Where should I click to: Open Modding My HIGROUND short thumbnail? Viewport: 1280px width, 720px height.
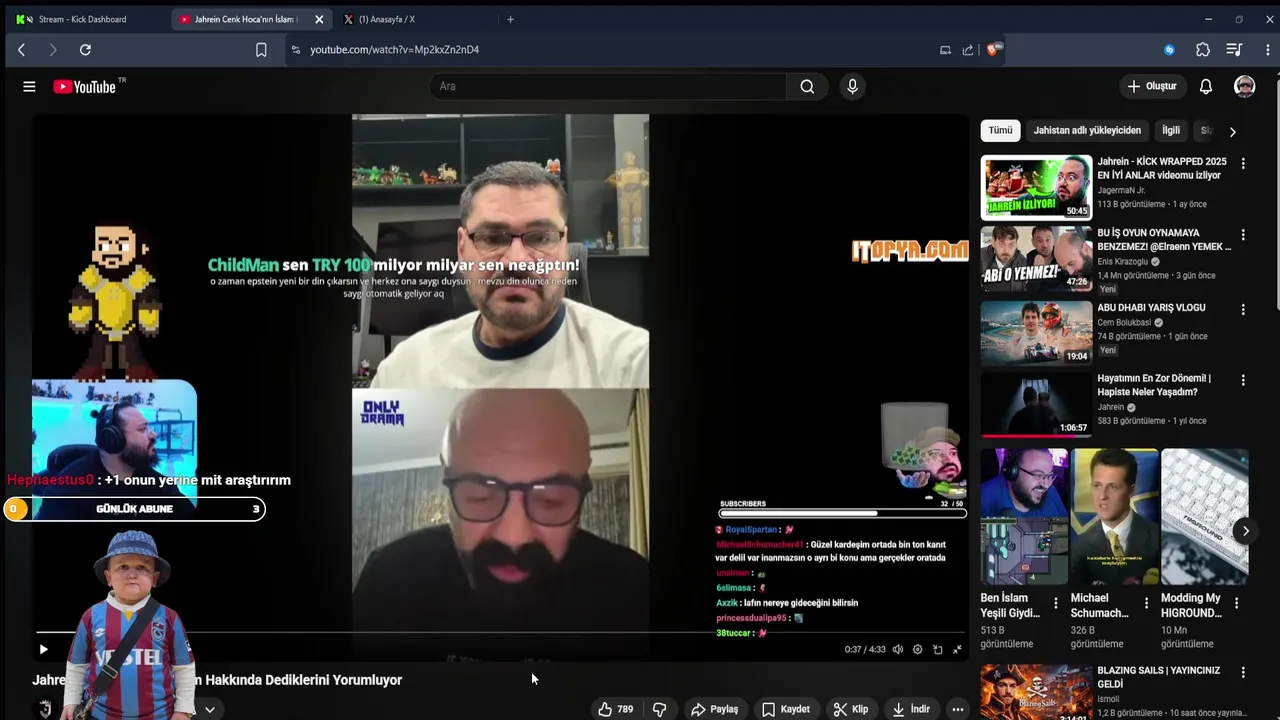pyautogui.click(x=1204, y=517)
